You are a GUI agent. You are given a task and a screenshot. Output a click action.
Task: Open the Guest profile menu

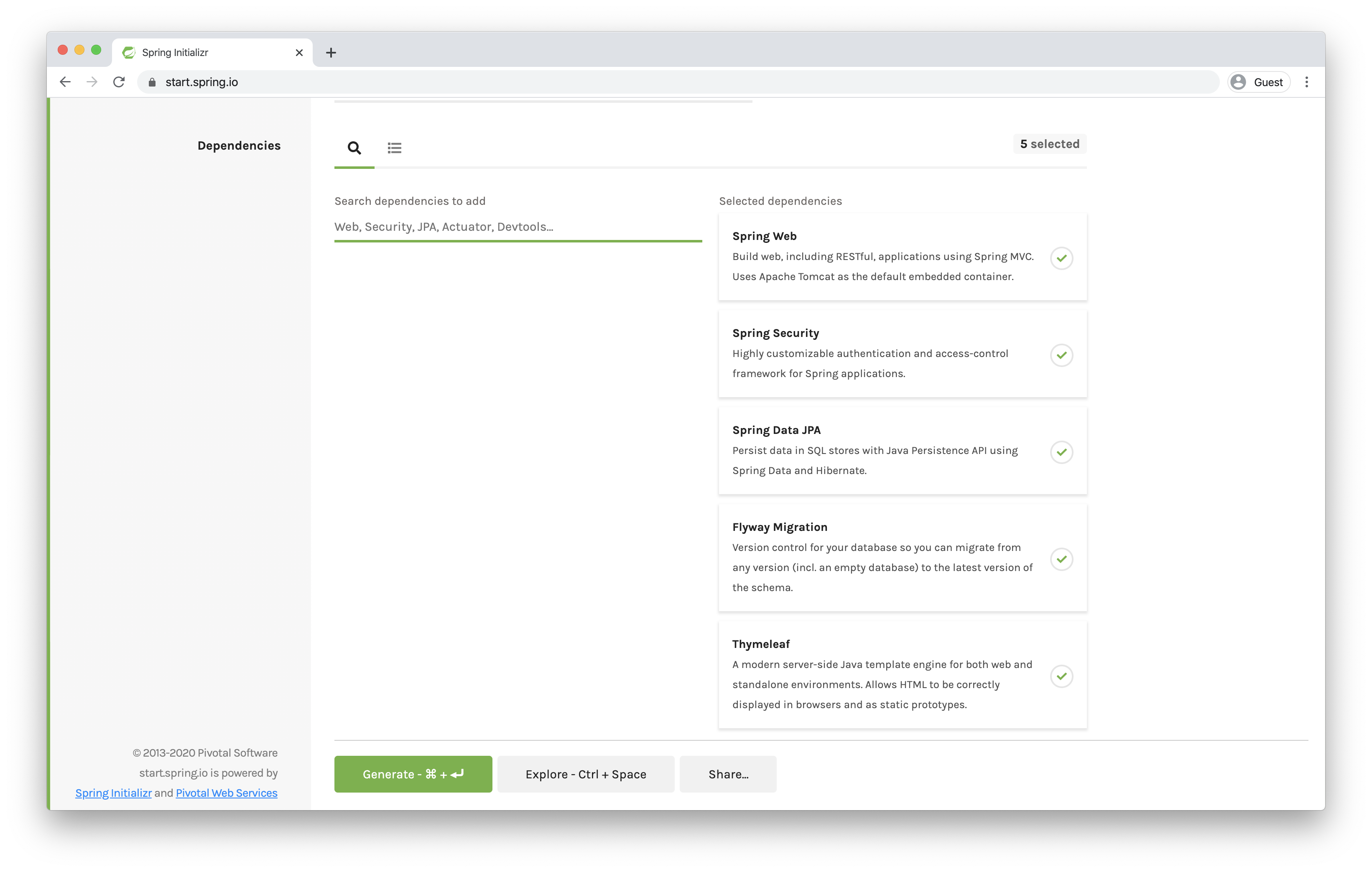pyautogui.click(x=1258, y=82)
